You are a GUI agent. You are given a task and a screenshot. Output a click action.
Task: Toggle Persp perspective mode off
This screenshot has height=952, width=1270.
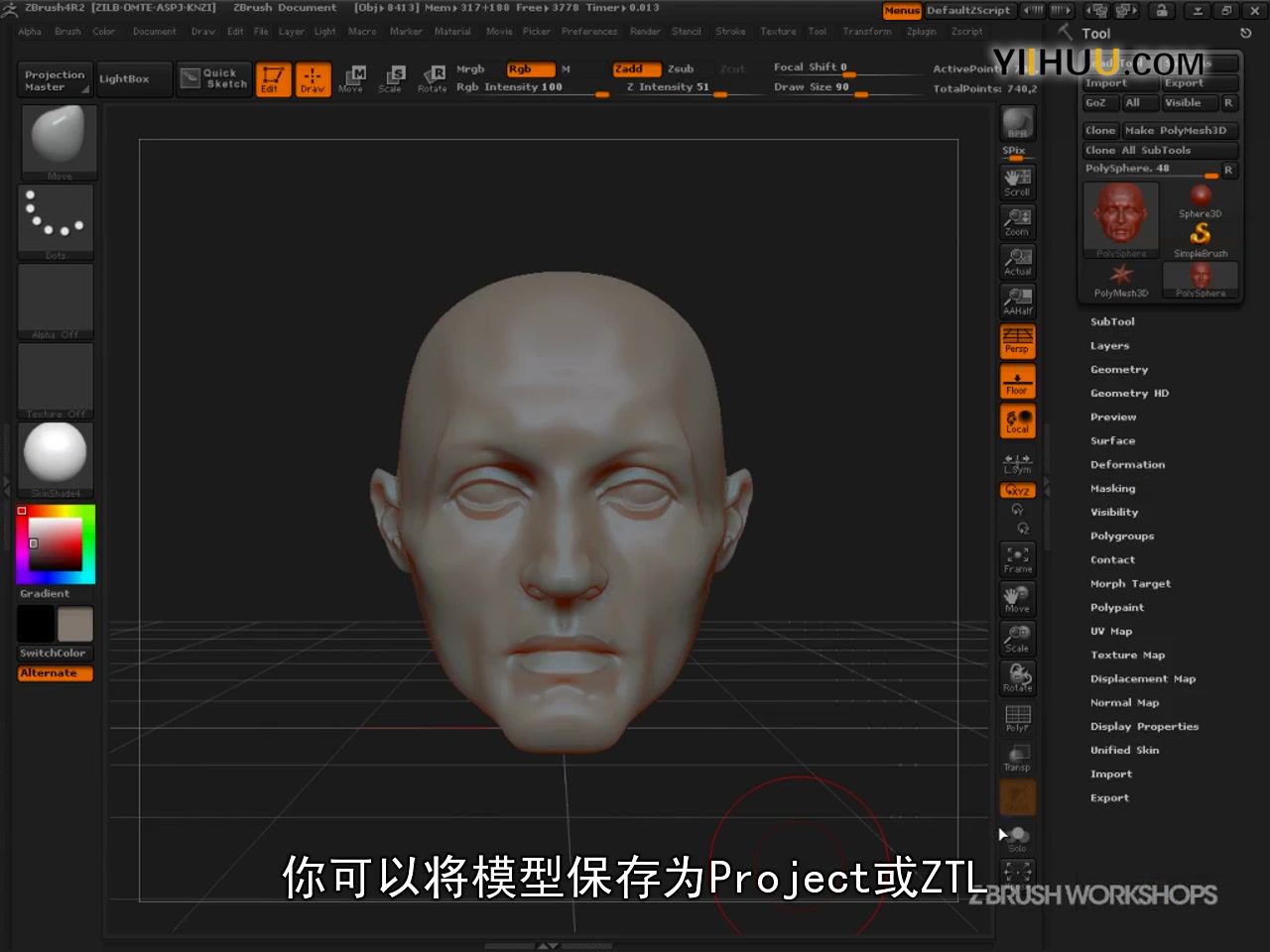(x=1017, y=340)
